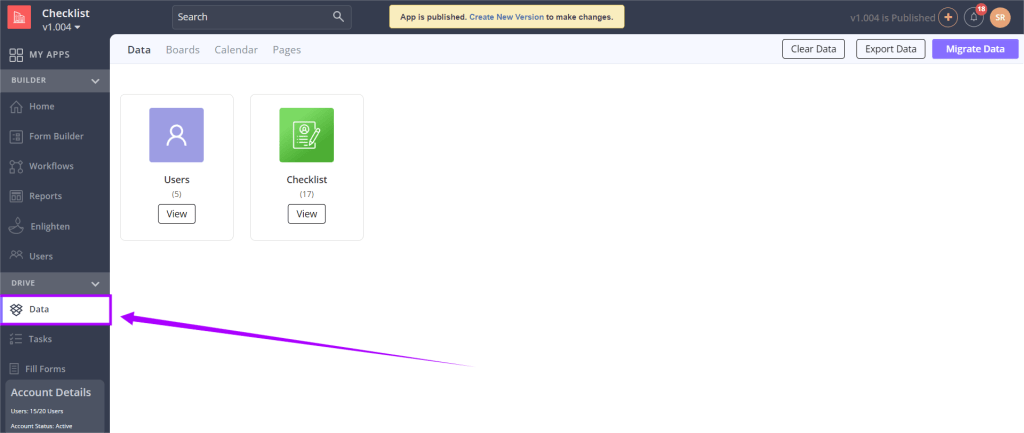Image resolution: width=1024 pixels, height=433 pixels.
Task: Open Form Builder in sidebar
Action: pyautogui.click(x=55, y=136)
